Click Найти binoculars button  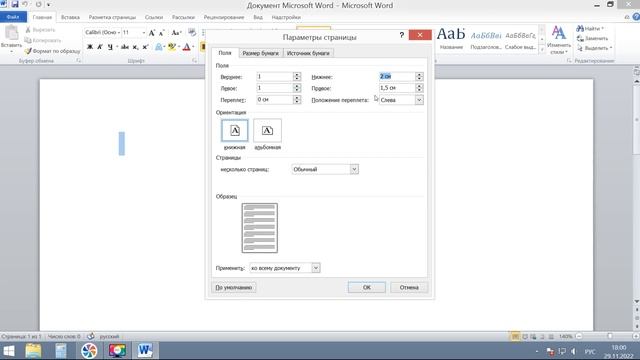tap(590, 29)
